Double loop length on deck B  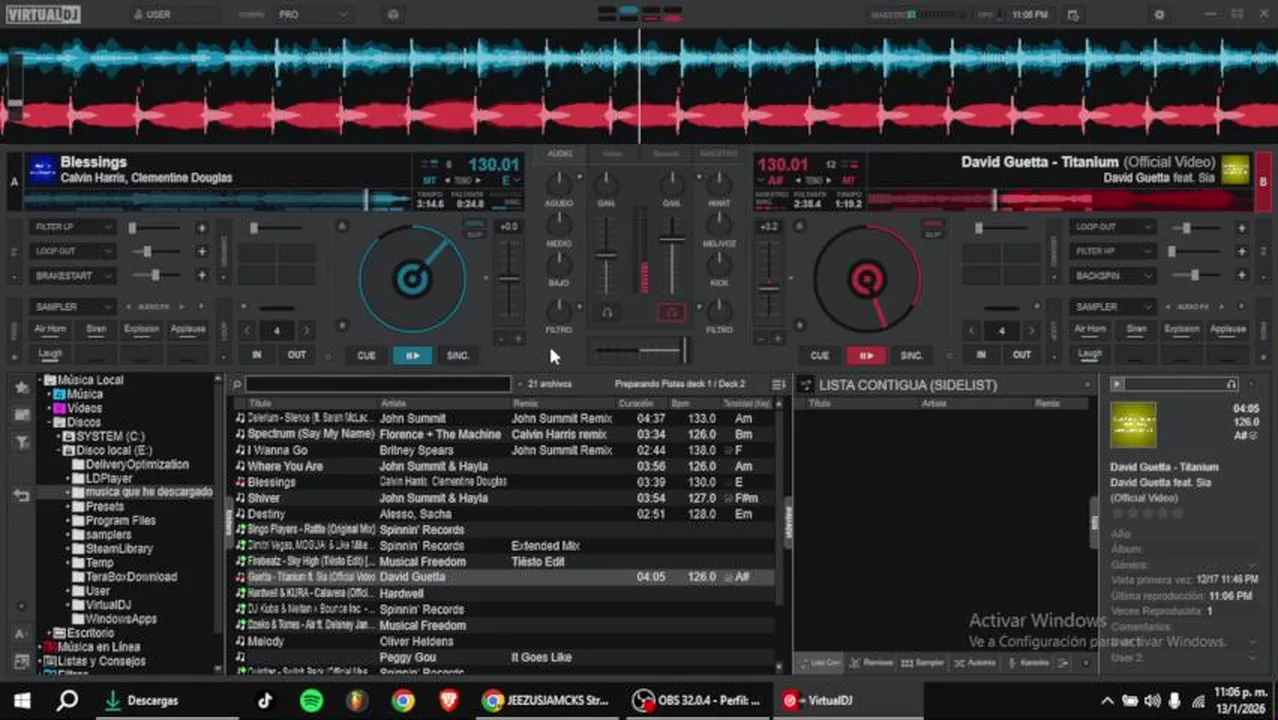[1031, 331]
